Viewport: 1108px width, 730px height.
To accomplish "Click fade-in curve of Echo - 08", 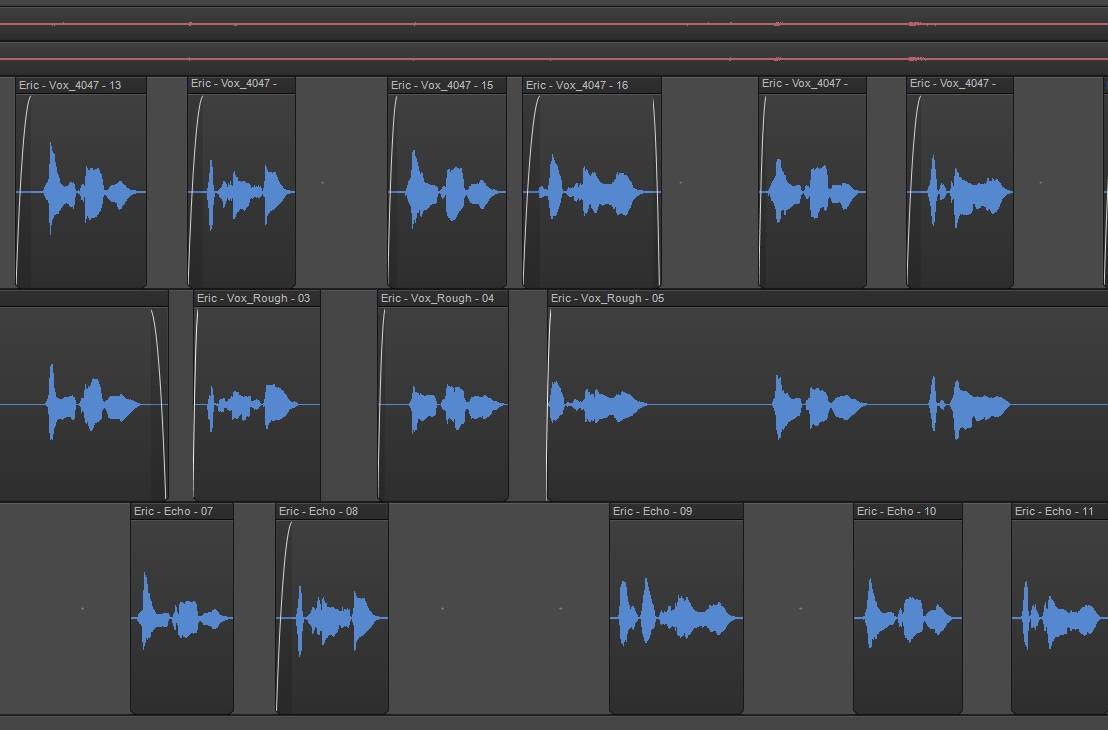I will click(281, 594).
